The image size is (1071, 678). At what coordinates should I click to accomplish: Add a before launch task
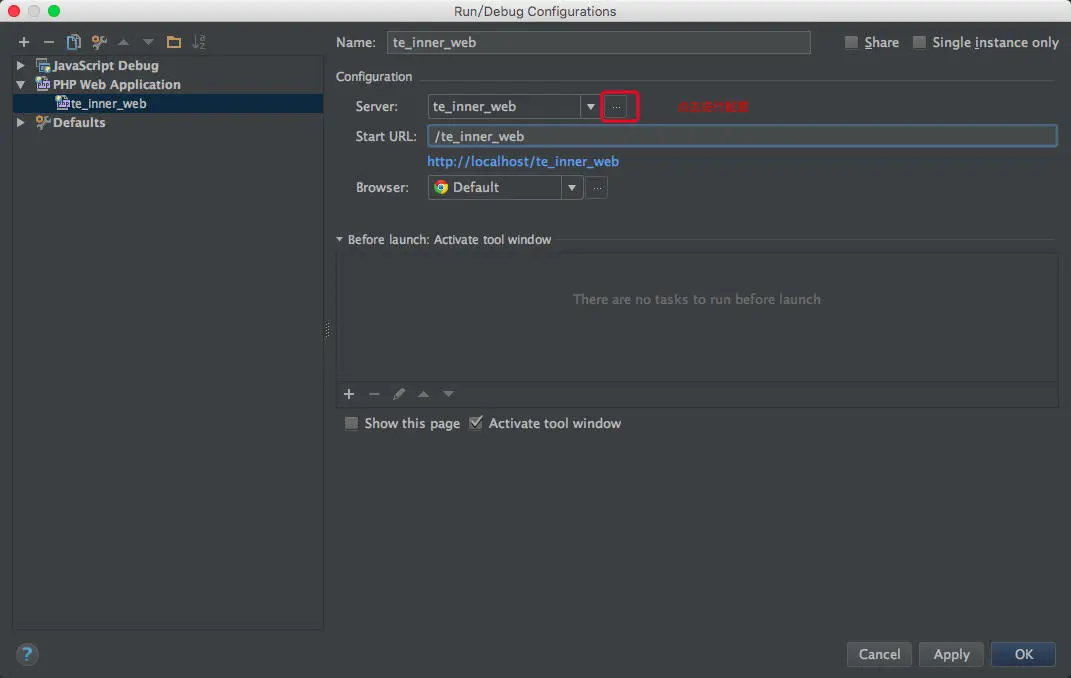click(349, 394)
